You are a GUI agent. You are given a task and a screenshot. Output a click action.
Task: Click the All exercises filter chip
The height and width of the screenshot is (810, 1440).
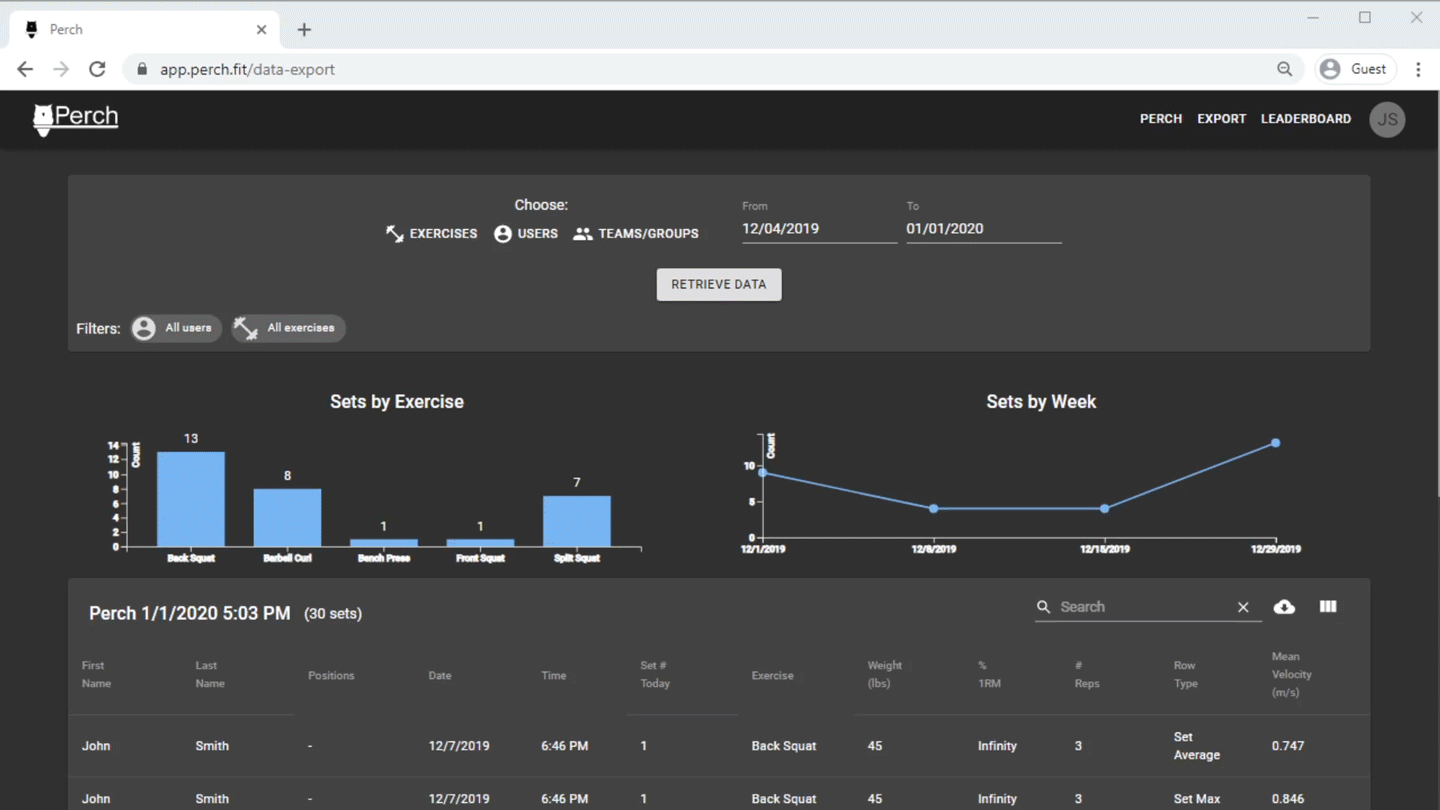click(x=288, y=328)
